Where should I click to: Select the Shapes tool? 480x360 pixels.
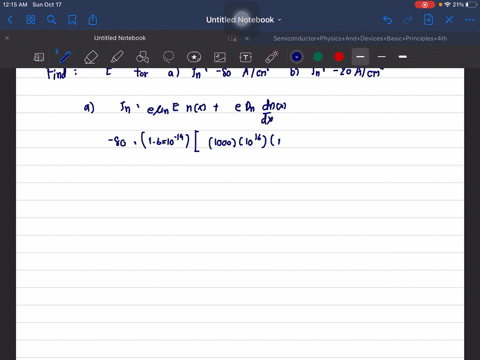coord(142,57)
